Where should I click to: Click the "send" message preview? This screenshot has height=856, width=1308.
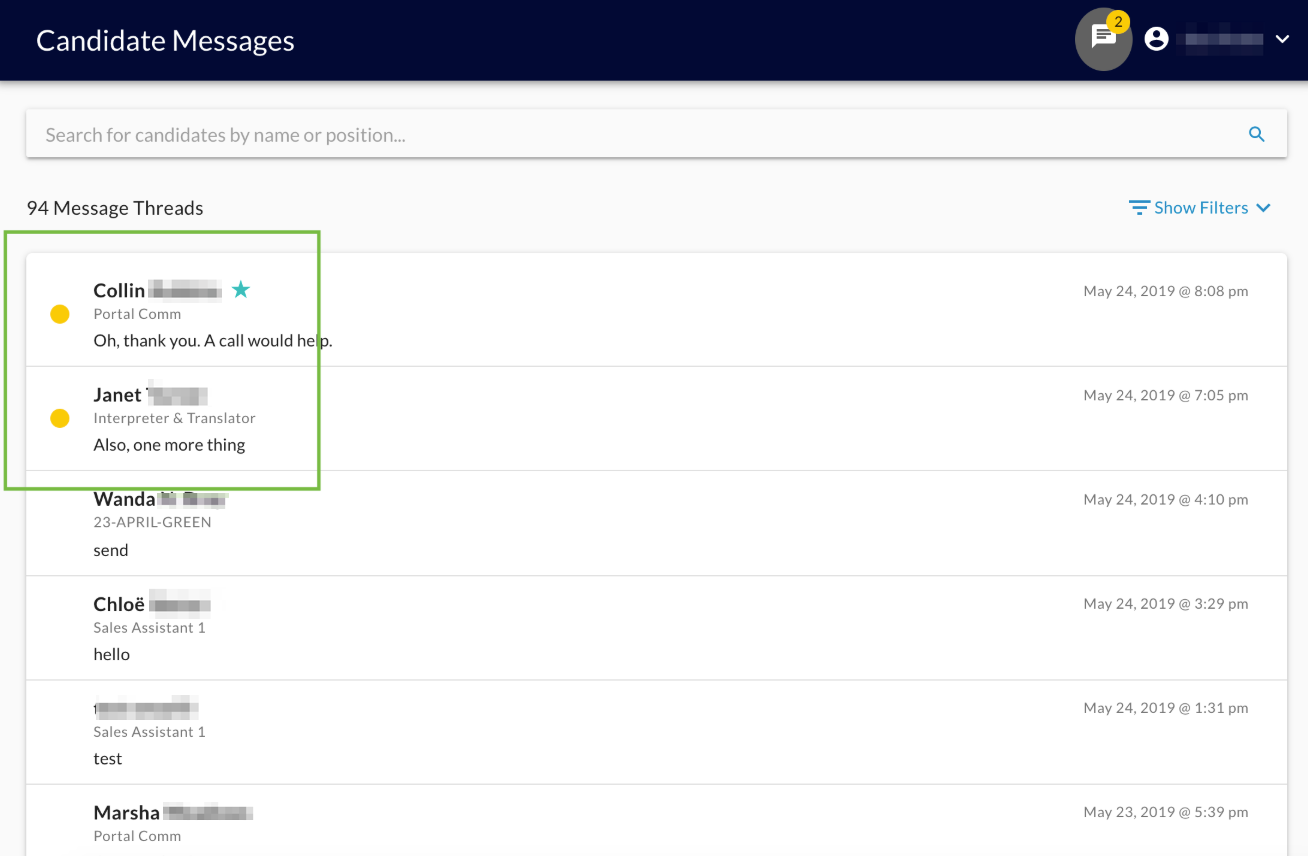point(111,550)
